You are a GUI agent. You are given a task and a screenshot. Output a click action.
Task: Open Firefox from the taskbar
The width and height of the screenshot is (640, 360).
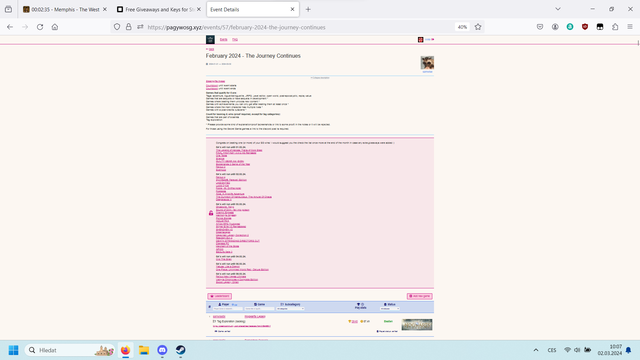pyautogui.click(x=125, y=350)
